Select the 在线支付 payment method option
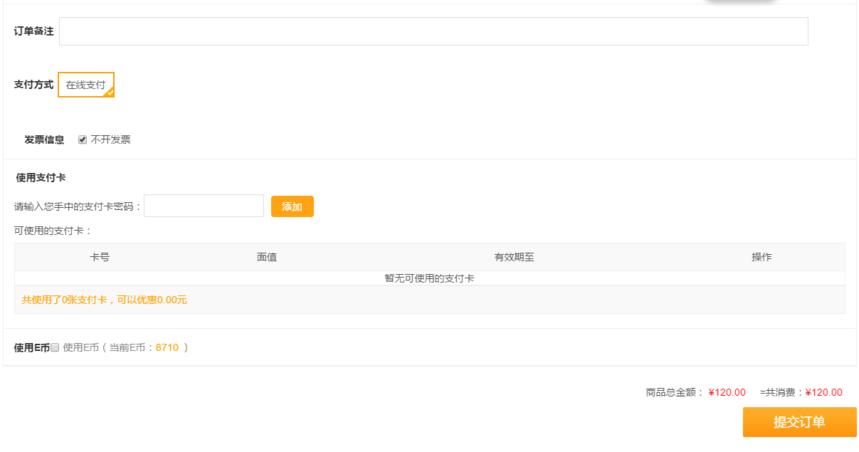859x452 pixels. (x=86, y=85)
